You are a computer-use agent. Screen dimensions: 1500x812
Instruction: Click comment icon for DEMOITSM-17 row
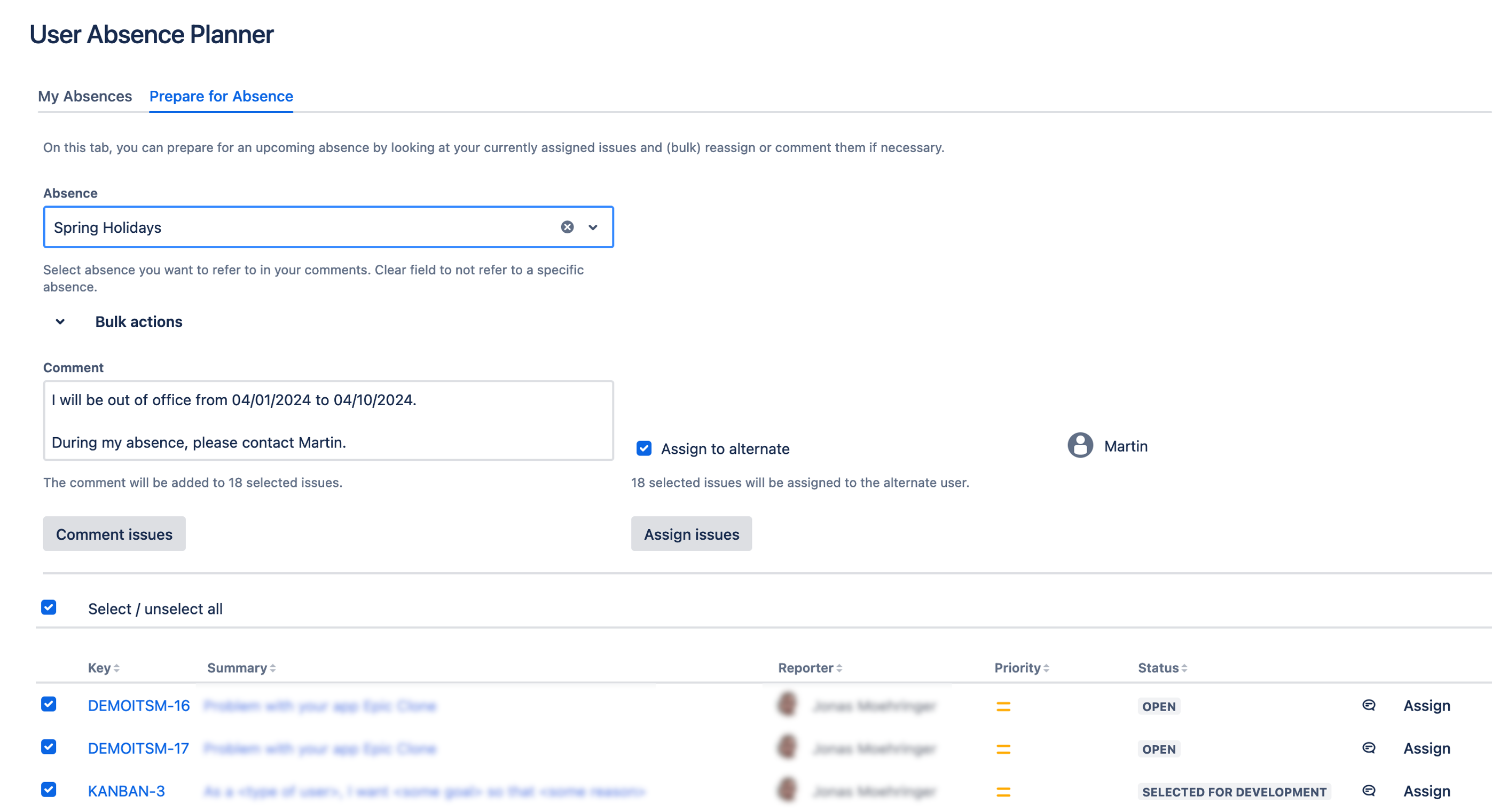1369,748
